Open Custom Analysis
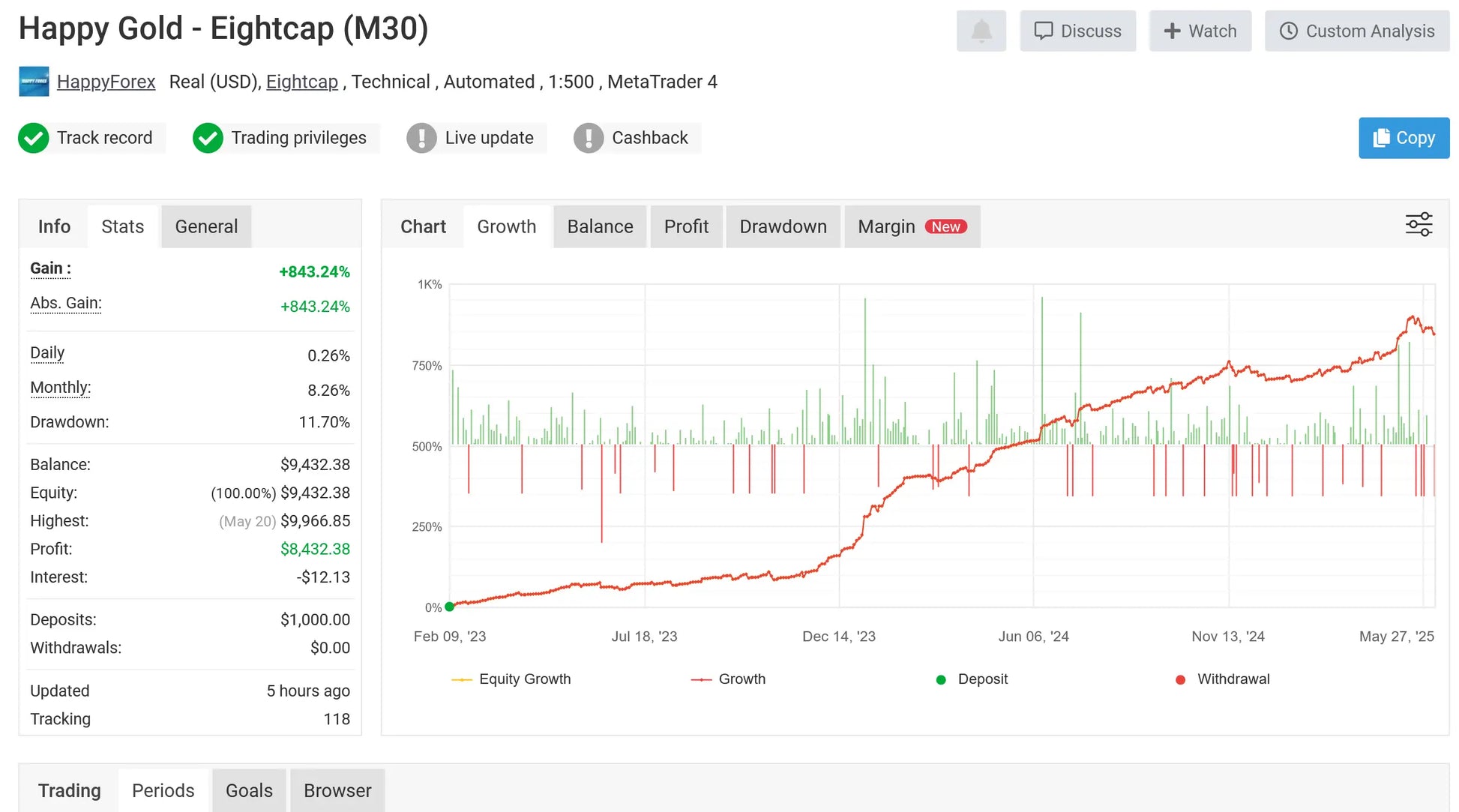Image resolution: width=1459 pixels, height=812 pixels. point(1356,31)
